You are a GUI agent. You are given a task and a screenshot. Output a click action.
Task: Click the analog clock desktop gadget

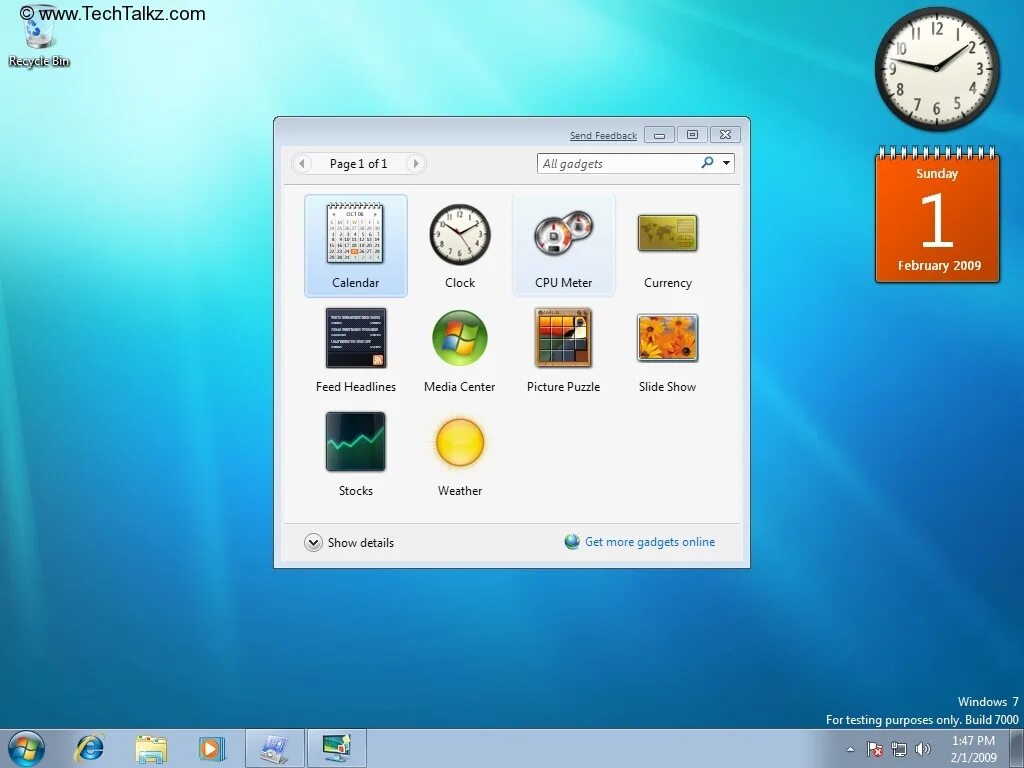coord(936,69)
